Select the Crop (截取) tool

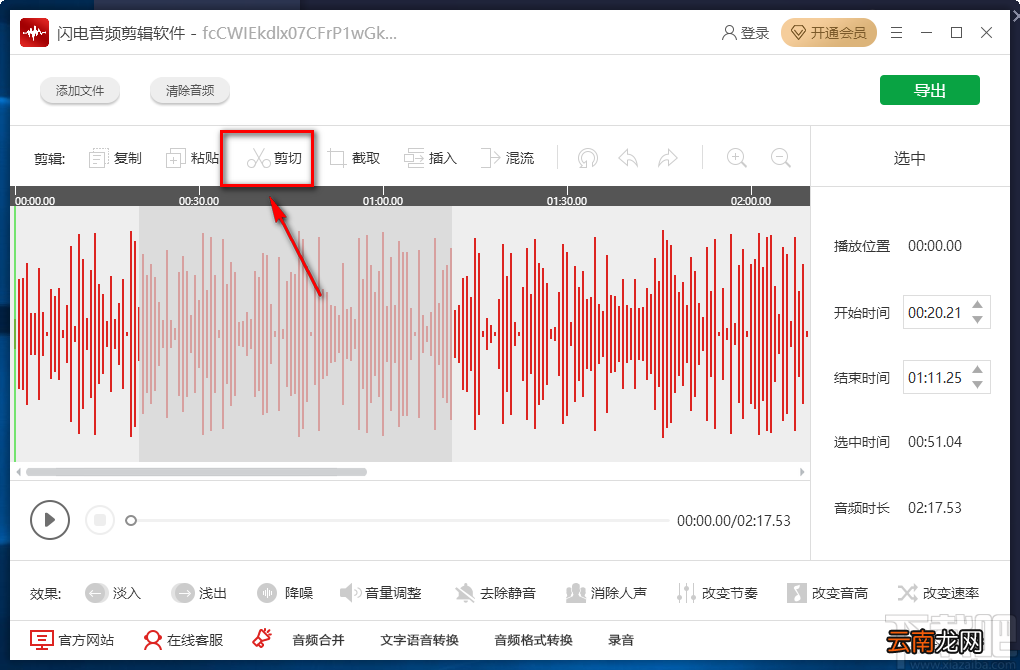pyautogui.click(x=354, y=158)
